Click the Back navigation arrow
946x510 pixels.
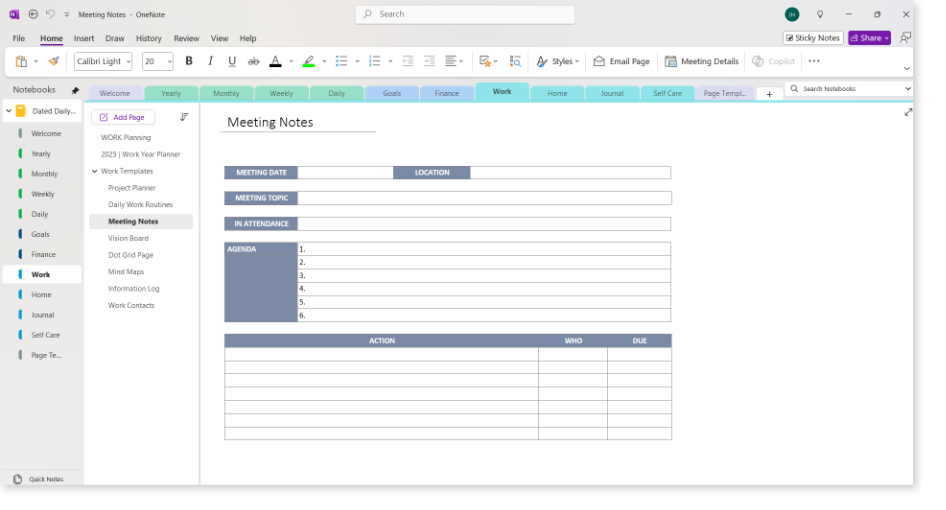[33, 14]
